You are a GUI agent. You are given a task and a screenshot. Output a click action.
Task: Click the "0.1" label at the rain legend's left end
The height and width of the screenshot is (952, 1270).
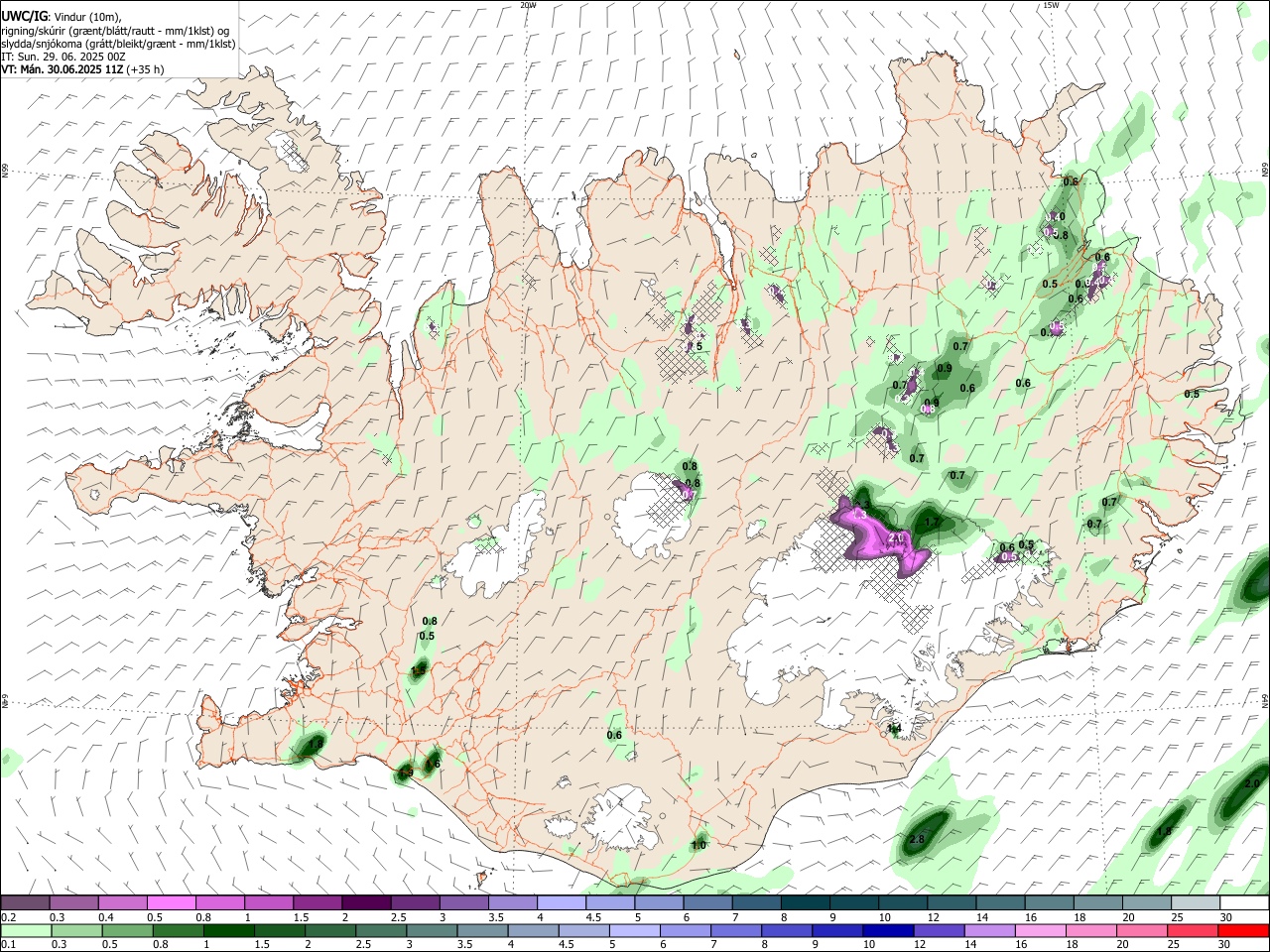click(x=7, y=945)
